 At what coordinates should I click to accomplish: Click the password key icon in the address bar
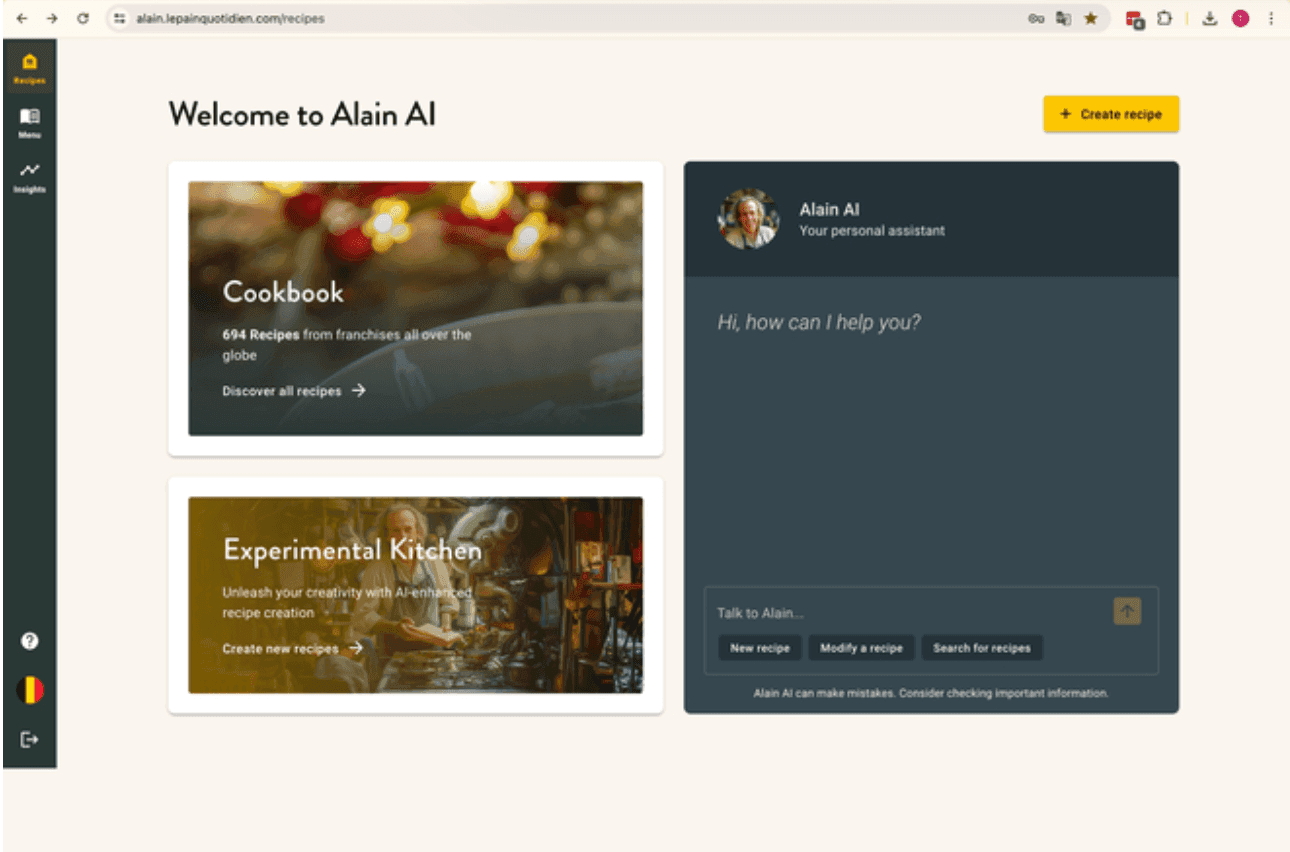coord(1036,18)
